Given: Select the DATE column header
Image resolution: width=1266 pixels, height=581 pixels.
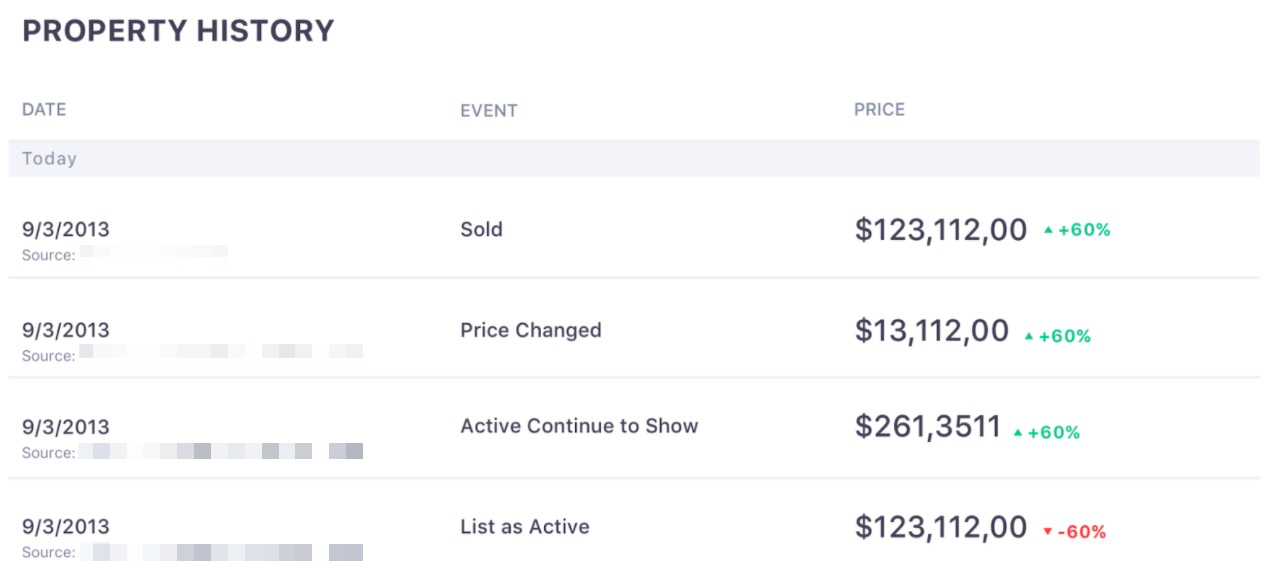Looking at the screenshot, I should point(44,110).
